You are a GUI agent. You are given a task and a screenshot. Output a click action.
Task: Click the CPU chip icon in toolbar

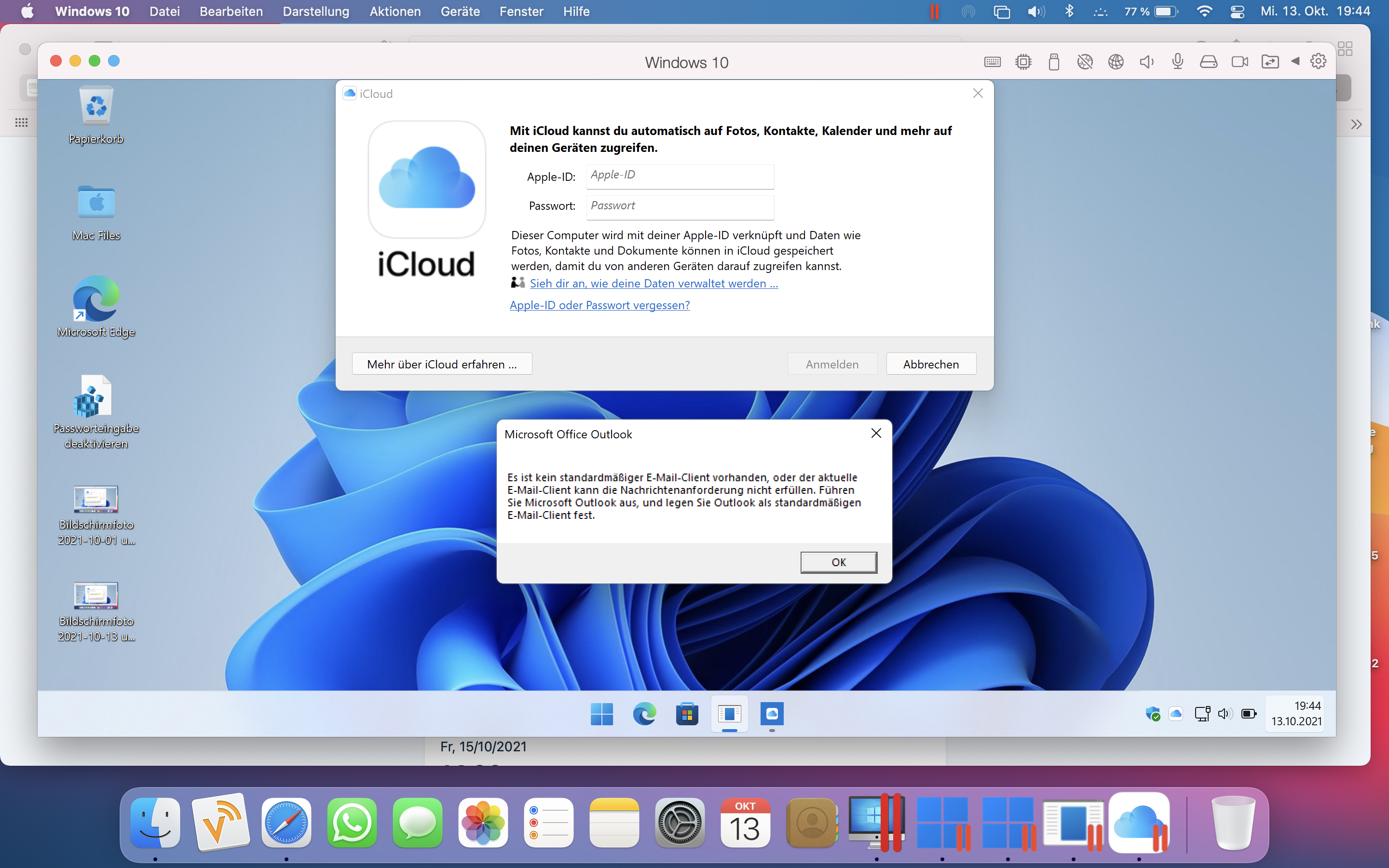[1023, 62]
